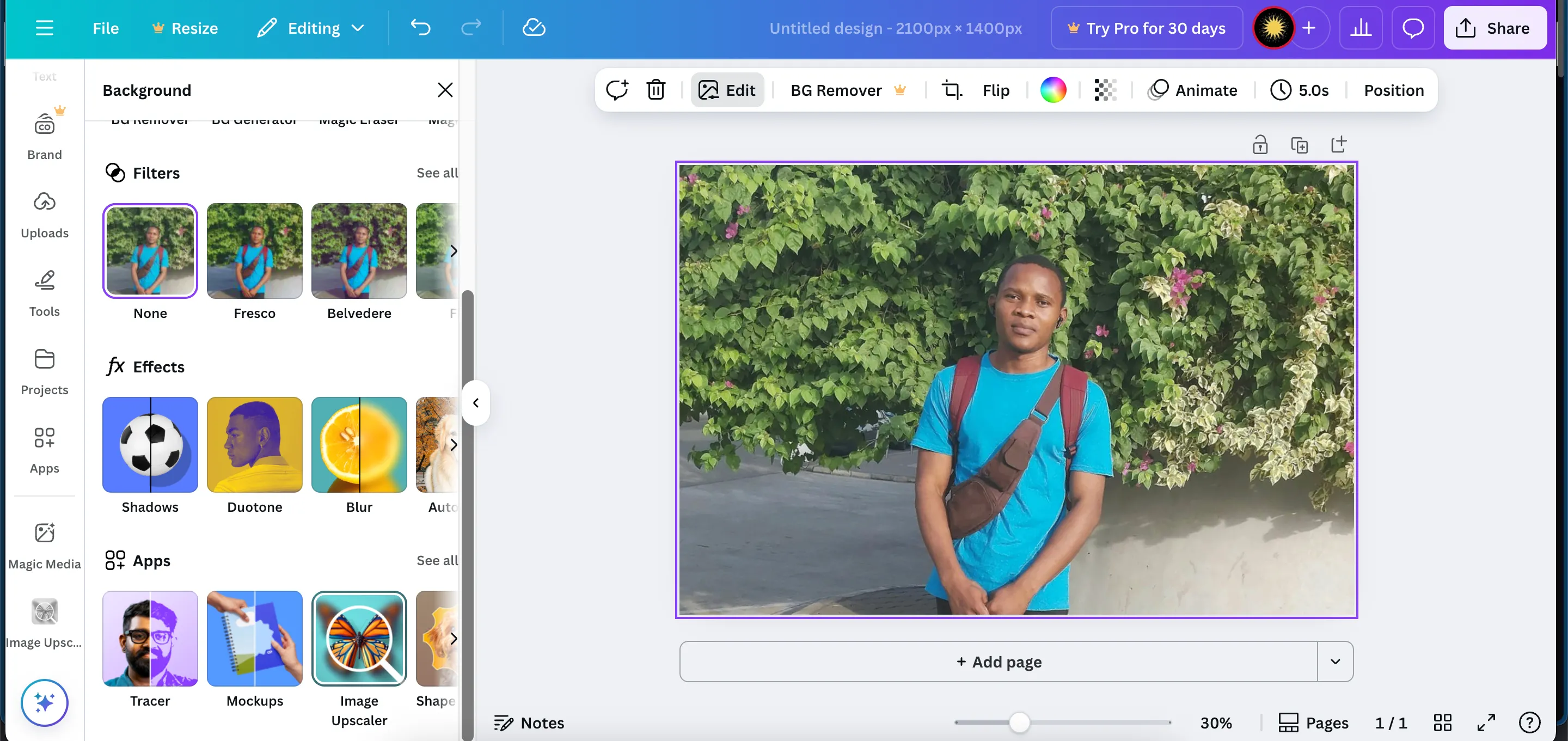
Task: Open the rainbow color picker swatch
Action: 1053,90
